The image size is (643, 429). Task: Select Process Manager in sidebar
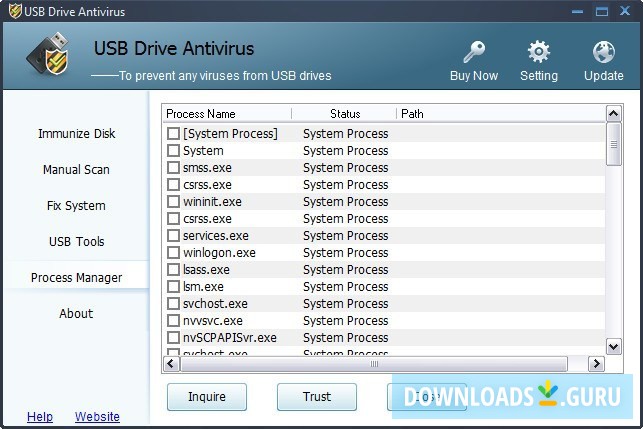coord(76,278)
